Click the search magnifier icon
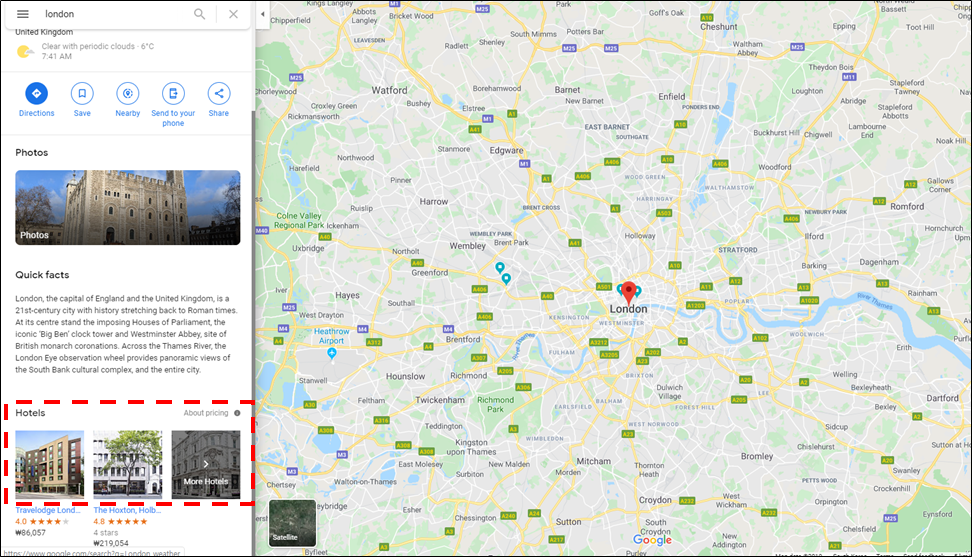This screenshot has height=557, width=972. 200,14
